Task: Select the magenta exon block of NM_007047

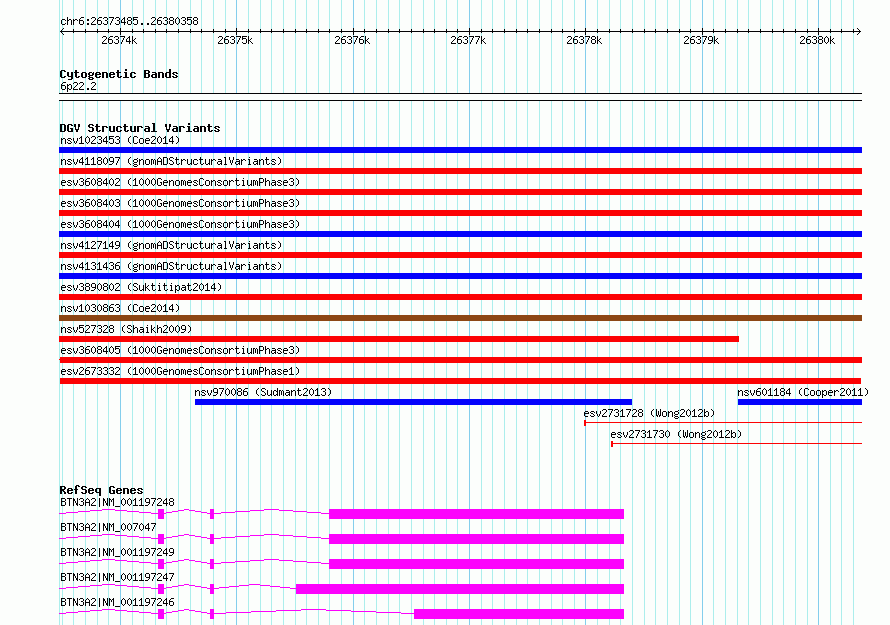Action: coord(477,539)
